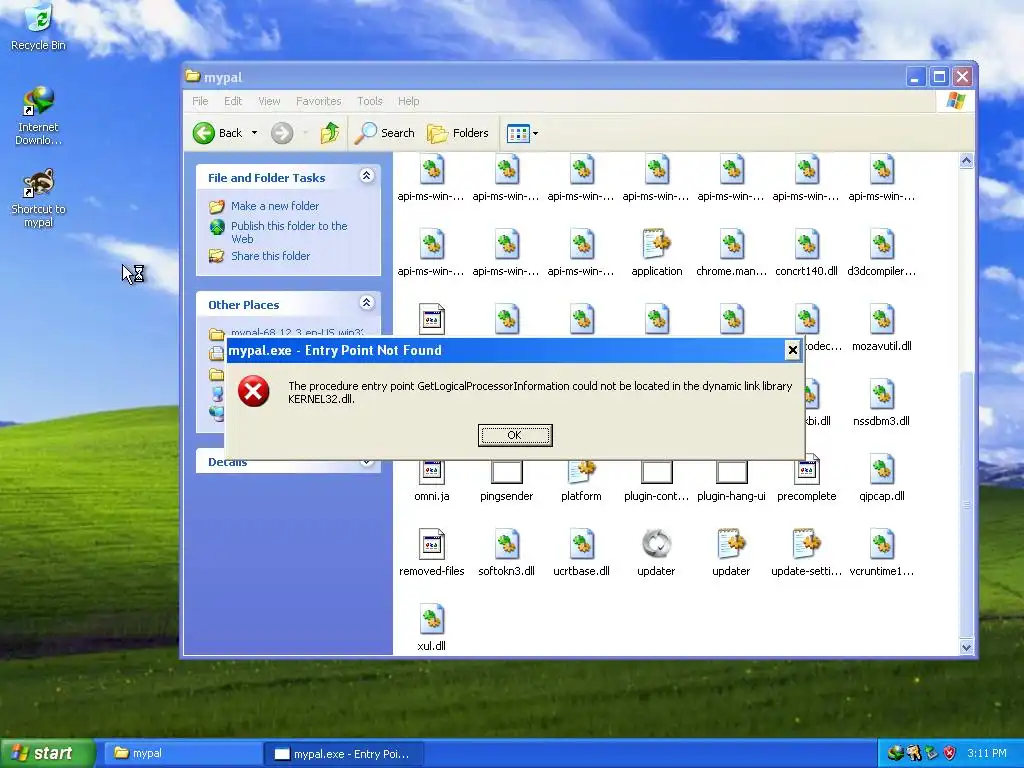The width and height of the screenshot is (1024, 768).
Task: Click the Internet Download Manager globe tray icon
Action: click(895, 753)
